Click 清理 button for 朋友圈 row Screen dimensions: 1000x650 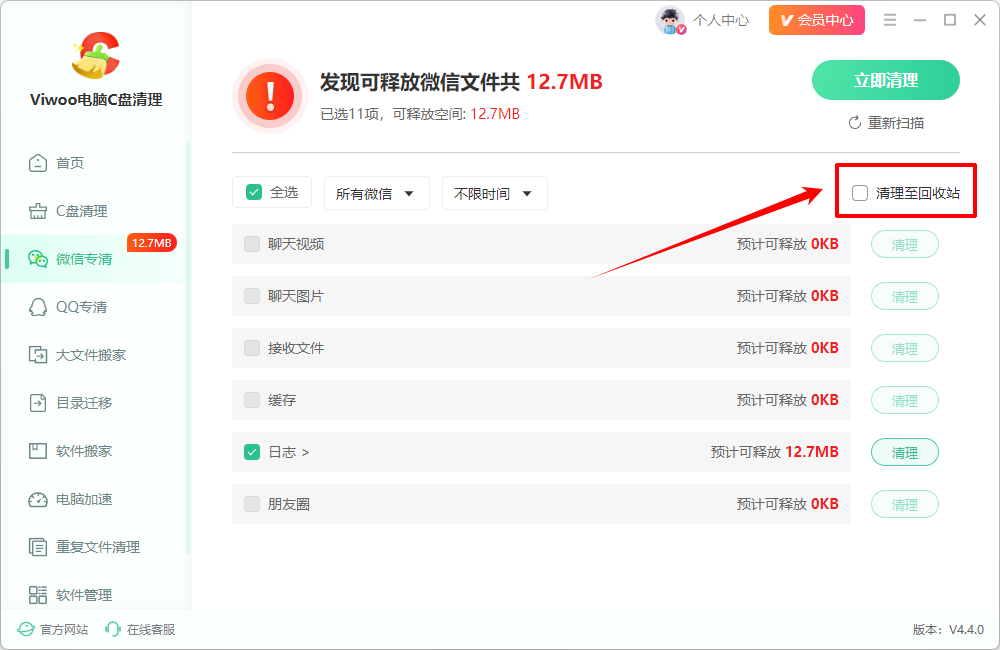click(905, 505)
